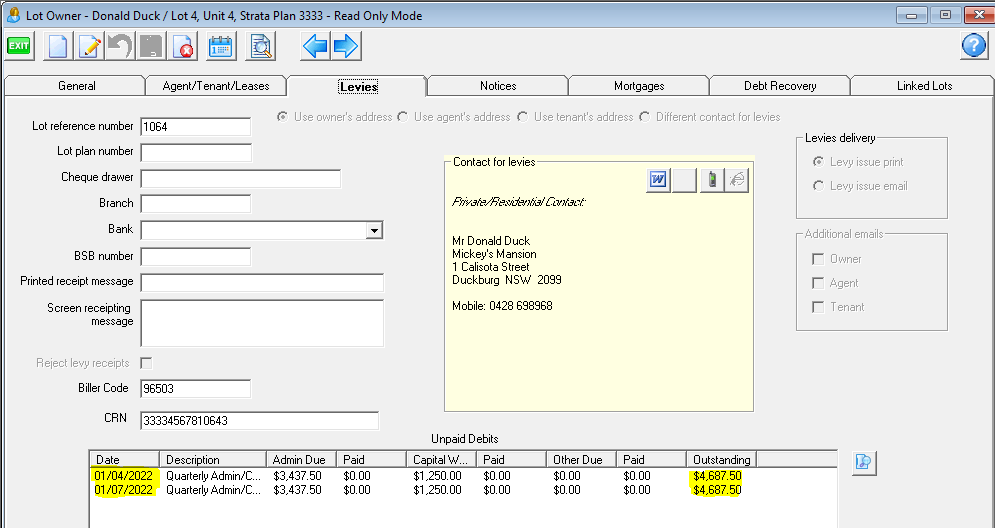Open the calendar icon in toolbar
The height and width of the screenshot is (528, 995).
pos(220,46)
